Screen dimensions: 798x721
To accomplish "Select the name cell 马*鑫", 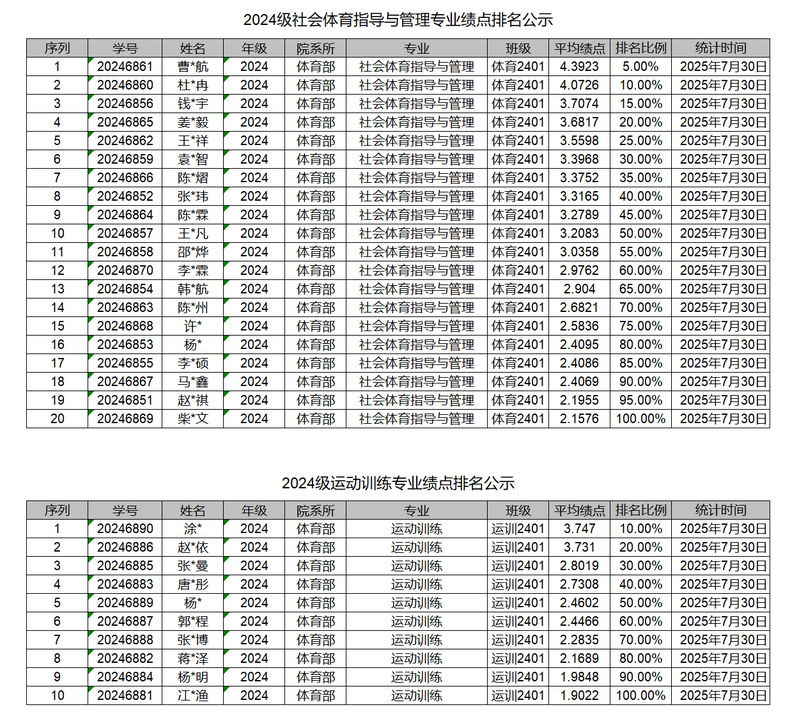I will (192, 382).
